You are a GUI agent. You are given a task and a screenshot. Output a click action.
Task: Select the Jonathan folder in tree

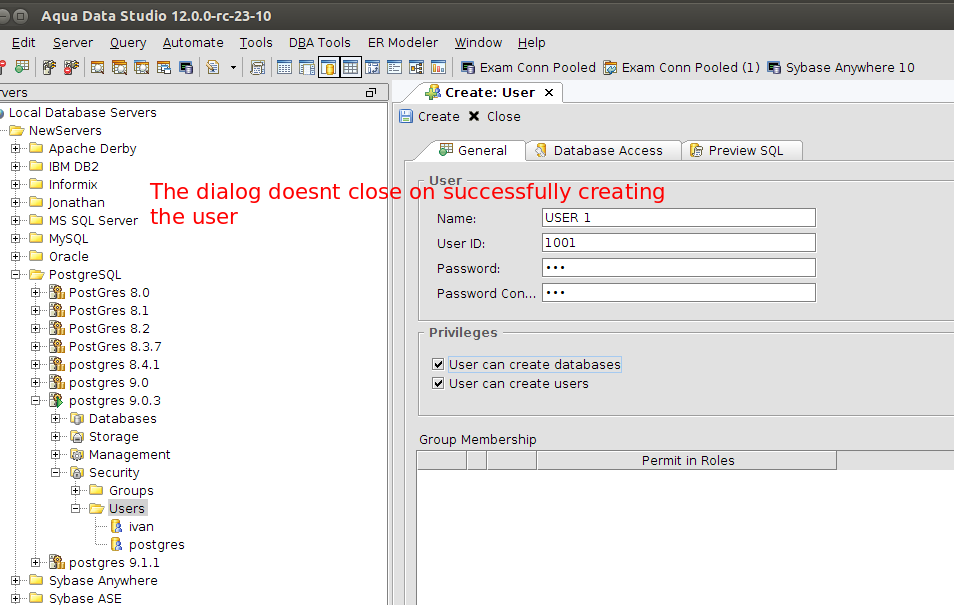pyautogui.click(x=67, y=202)
